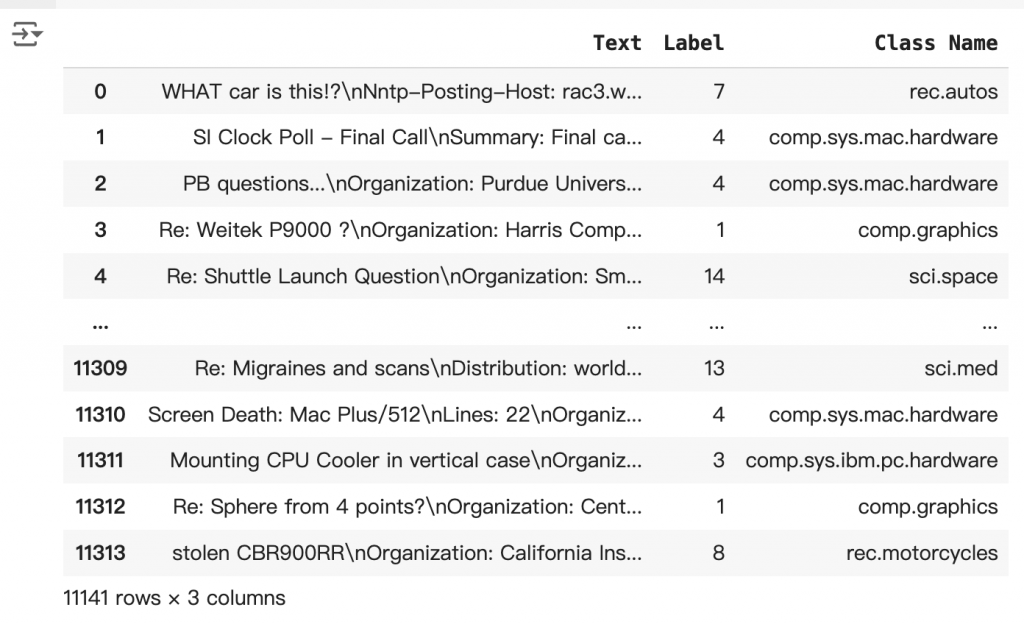The height and width of the screenshot is (624, 1024).
Task: Select the 'SI Clock Poll' text cell
Action: [417, 137]
